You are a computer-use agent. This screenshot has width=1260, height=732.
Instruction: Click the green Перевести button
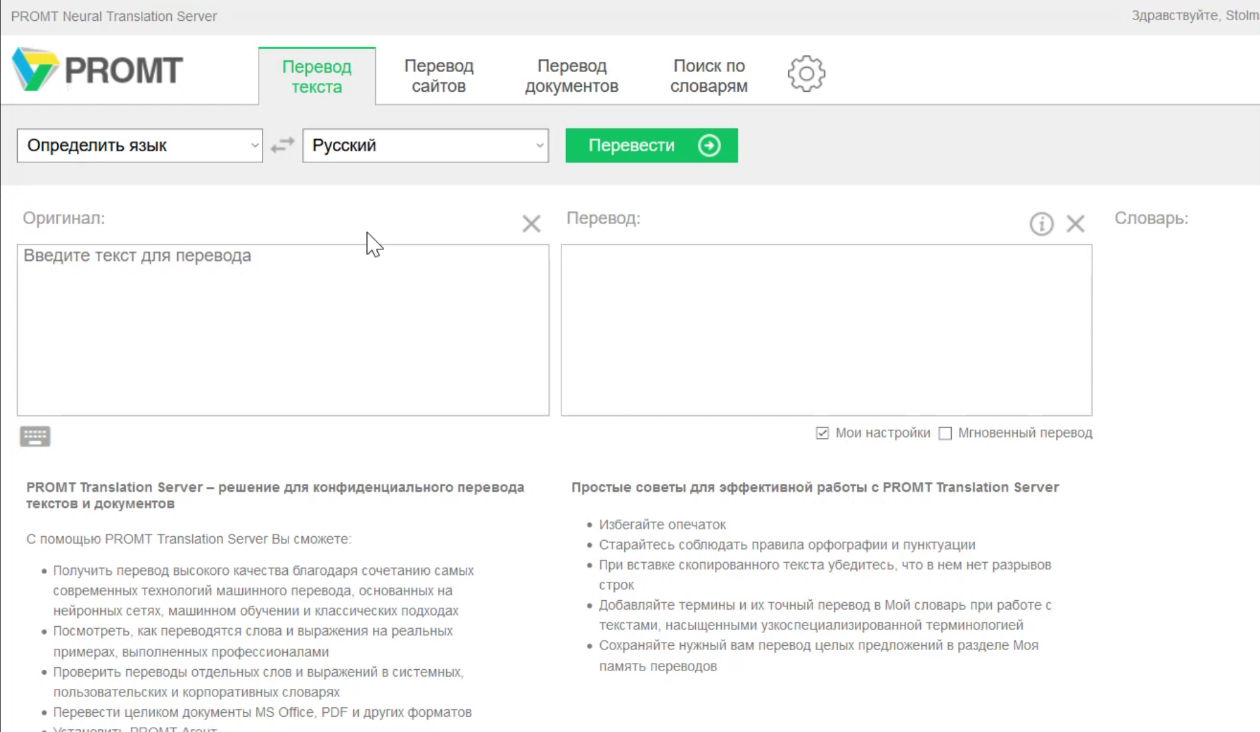point(652,145)
